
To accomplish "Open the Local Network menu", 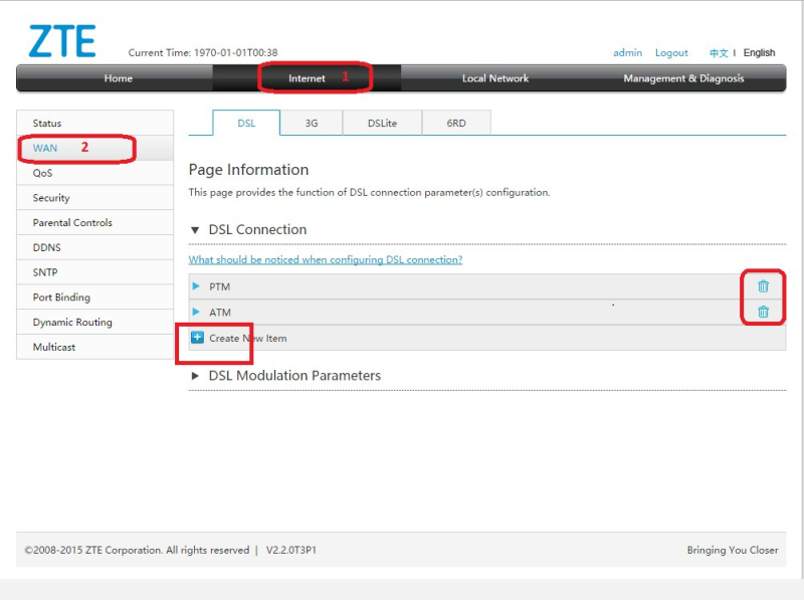I will coord(495,78).
